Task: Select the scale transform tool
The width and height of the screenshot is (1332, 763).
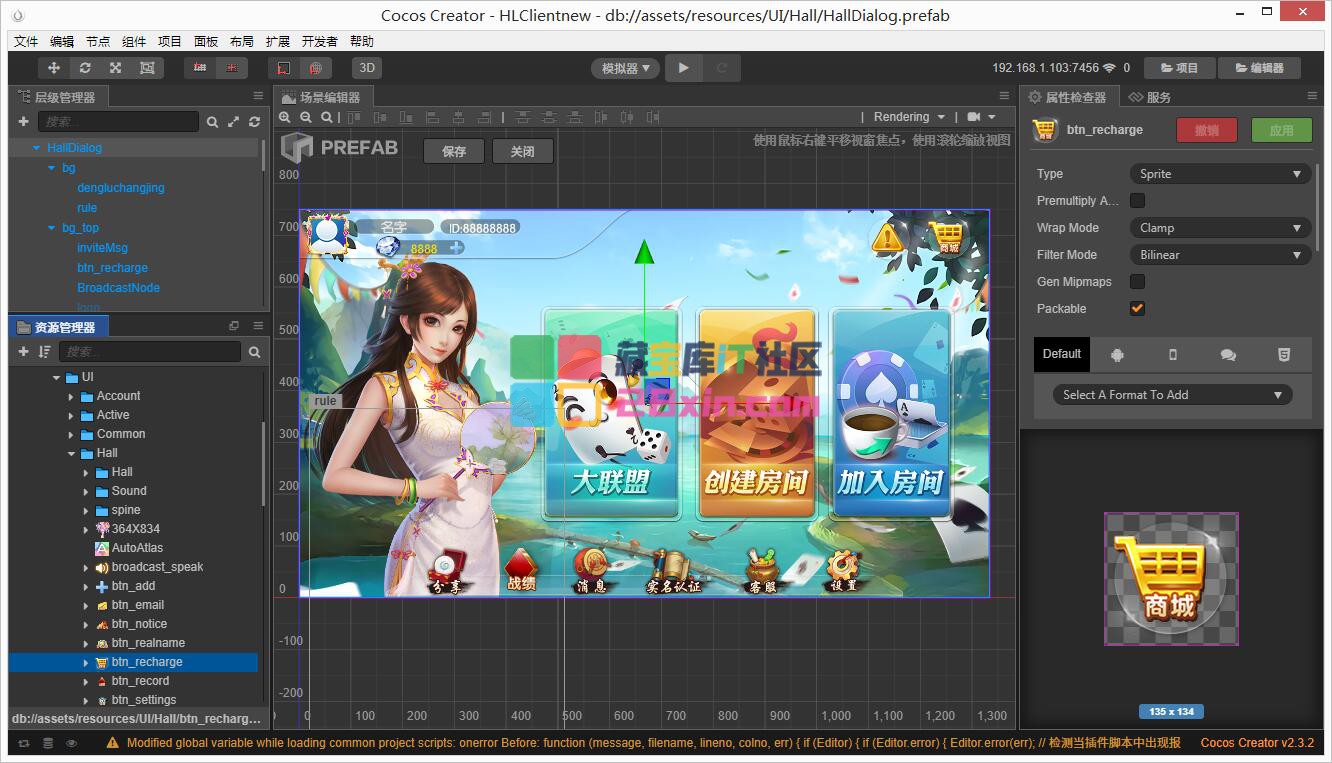Action: coord(116,68)
